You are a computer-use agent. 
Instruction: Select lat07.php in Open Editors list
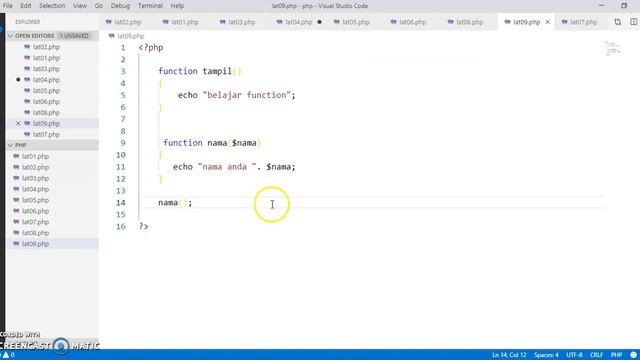[46, 134]
